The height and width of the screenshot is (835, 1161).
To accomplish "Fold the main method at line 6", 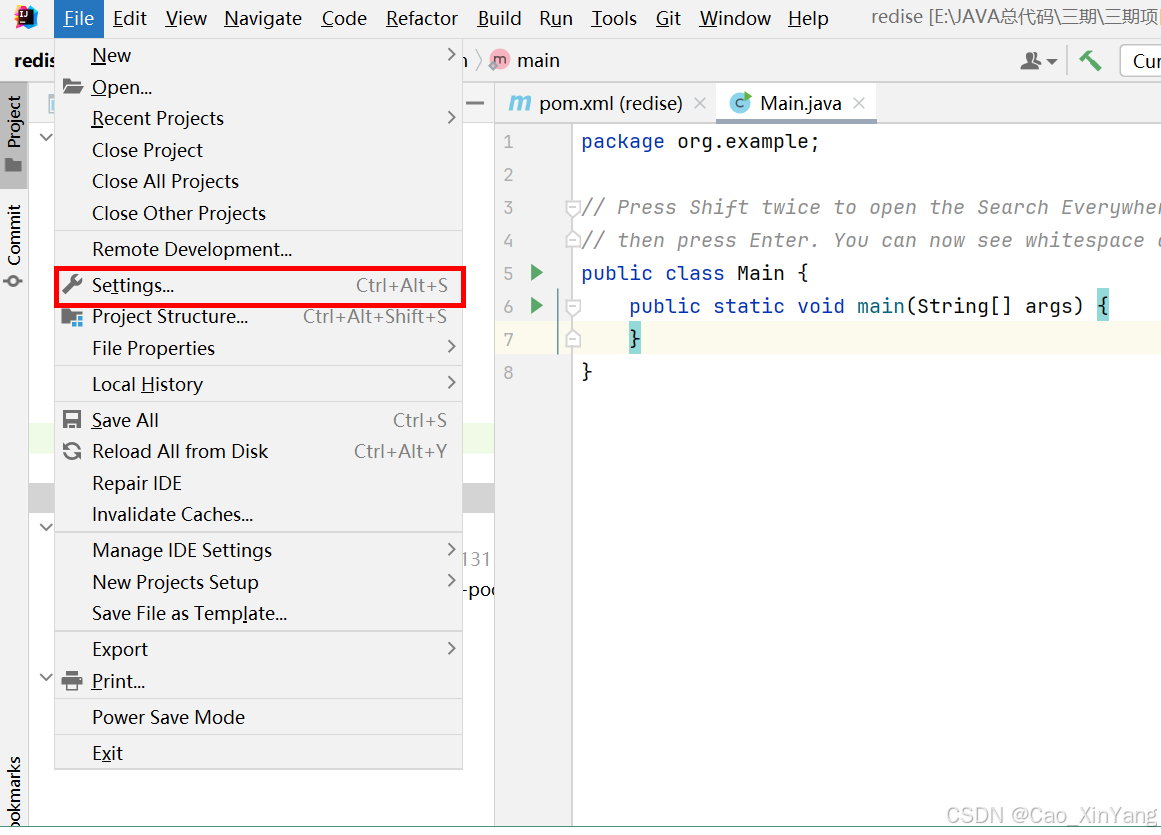I will coord(572,306).
